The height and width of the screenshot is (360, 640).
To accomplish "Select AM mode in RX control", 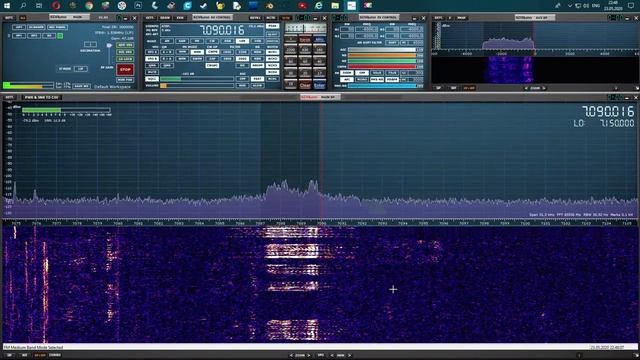I will 167,41.
